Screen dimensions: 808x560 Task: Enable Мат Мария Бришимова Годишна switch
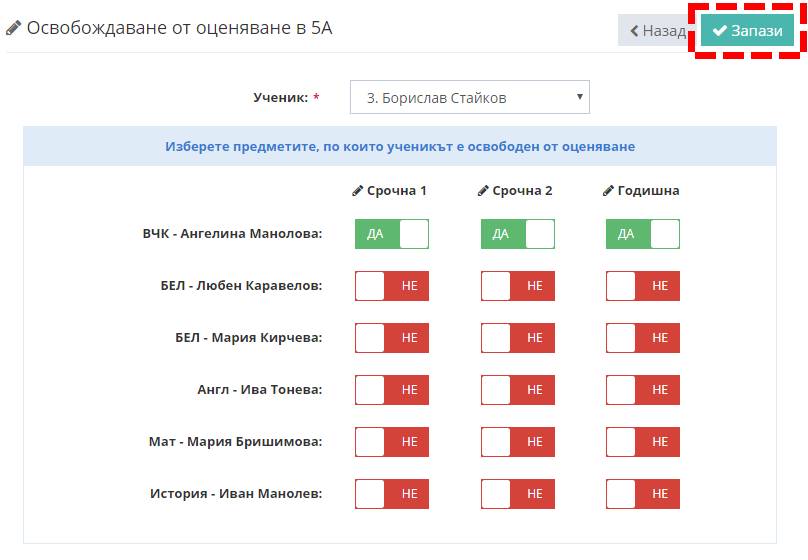(x=643, y=442)
